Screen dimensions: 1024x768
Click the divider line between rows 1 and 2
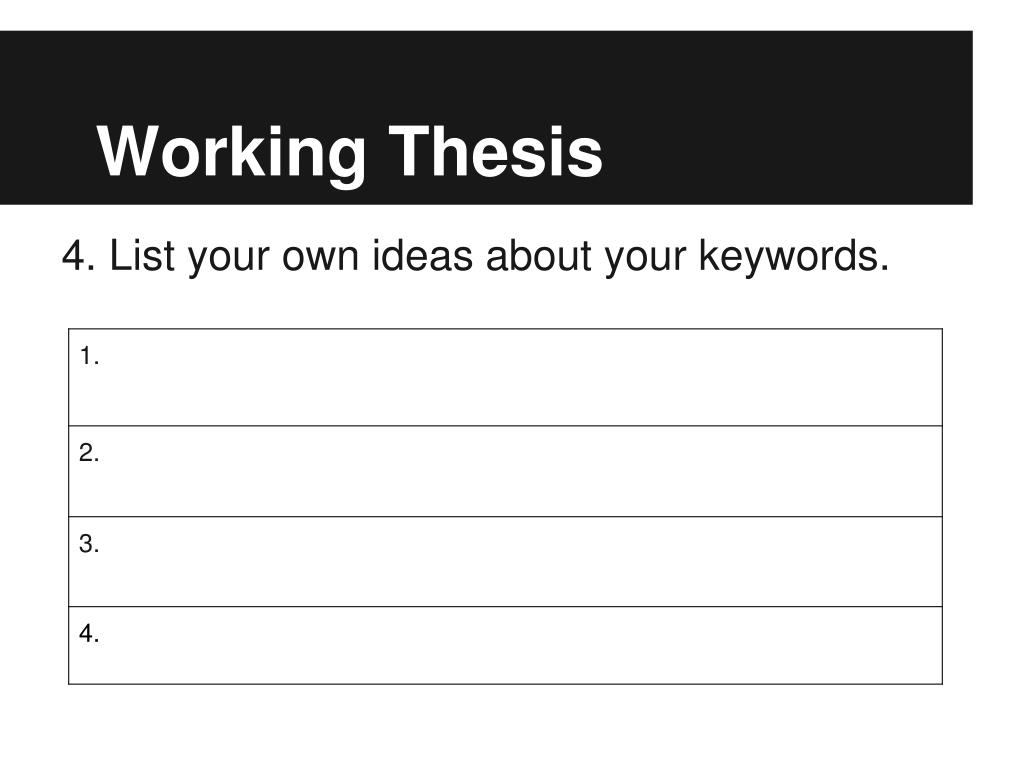[505, 426]
